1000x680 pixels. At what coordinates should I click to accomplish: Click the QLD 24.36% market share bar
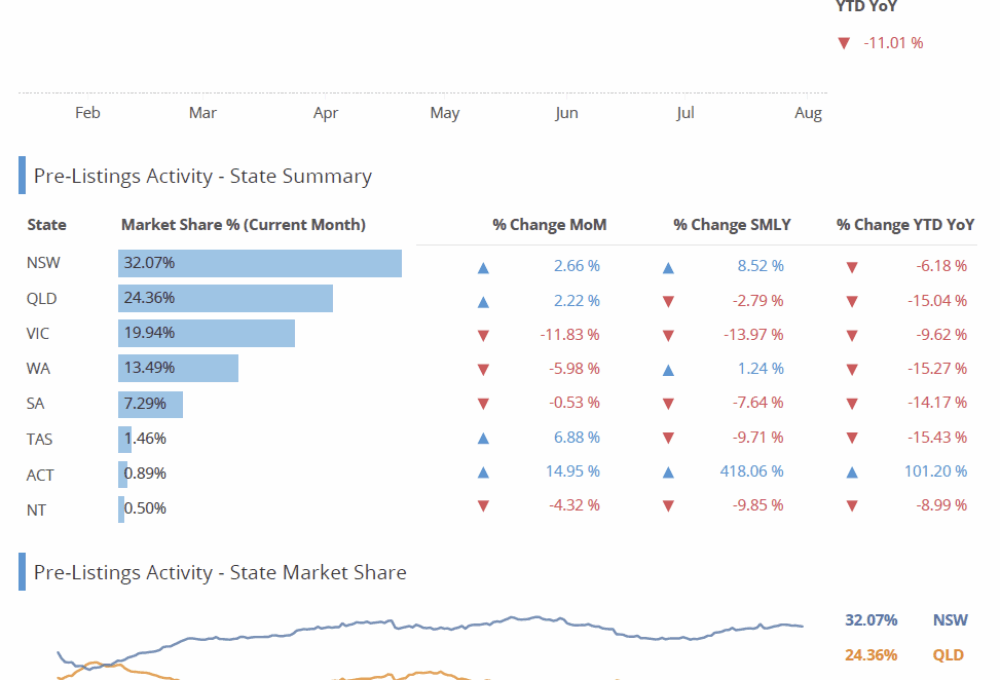point(225,298)
